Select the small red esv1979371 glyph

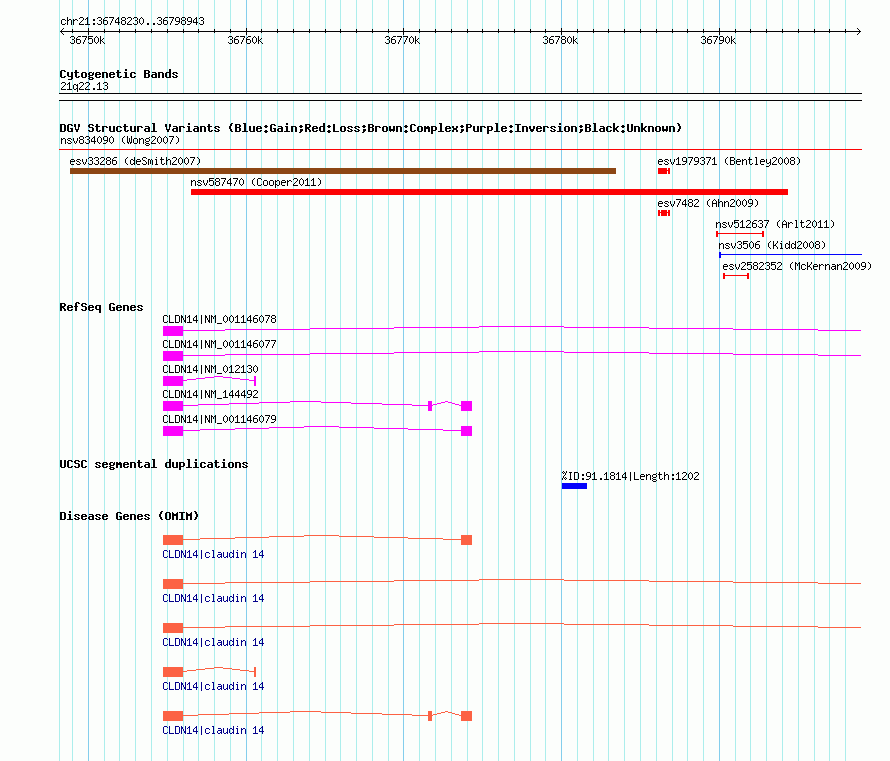[664, 171]
